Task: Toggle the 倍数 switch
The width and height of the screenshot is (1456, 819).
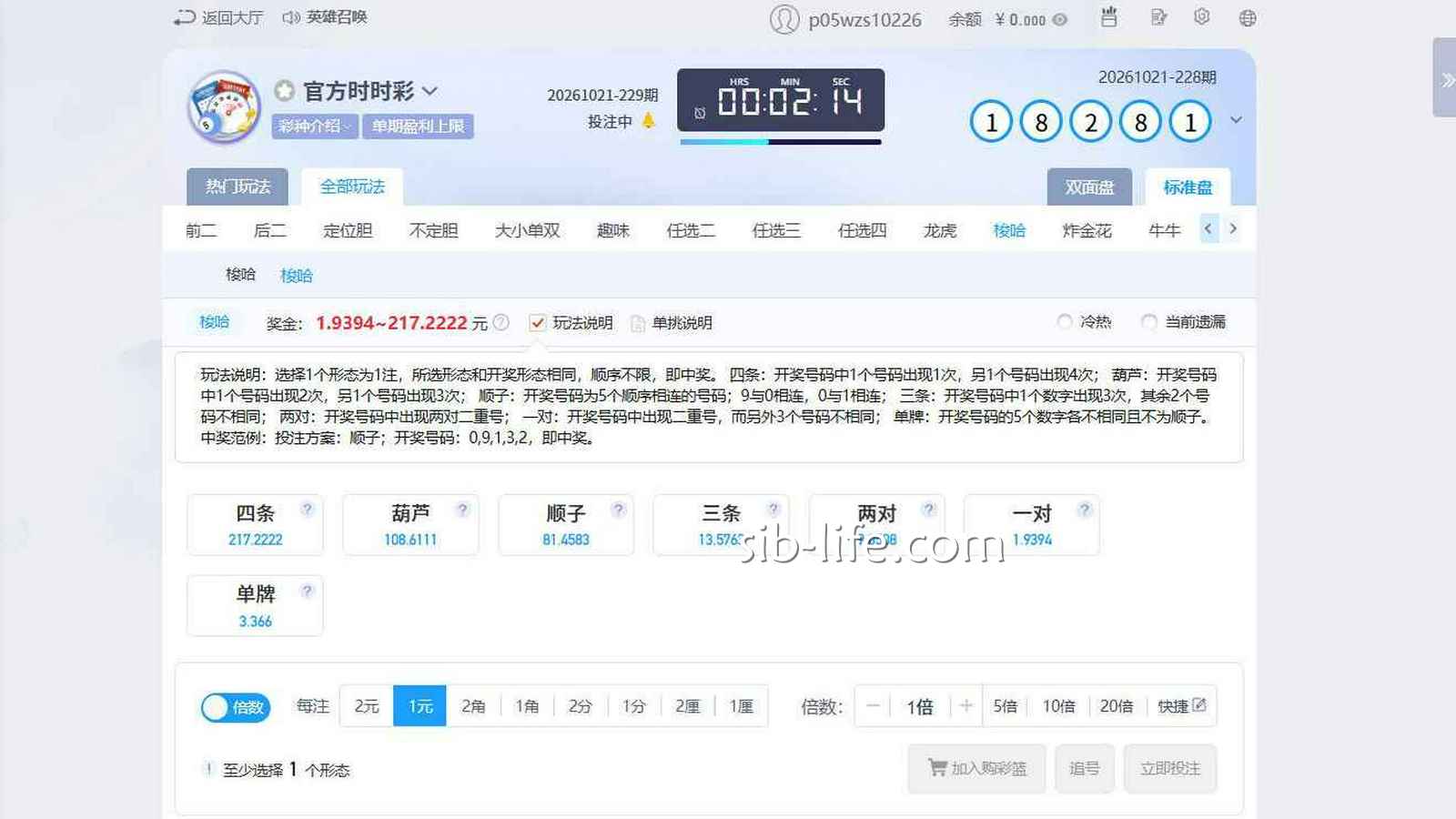Action: tap(236, 707)
